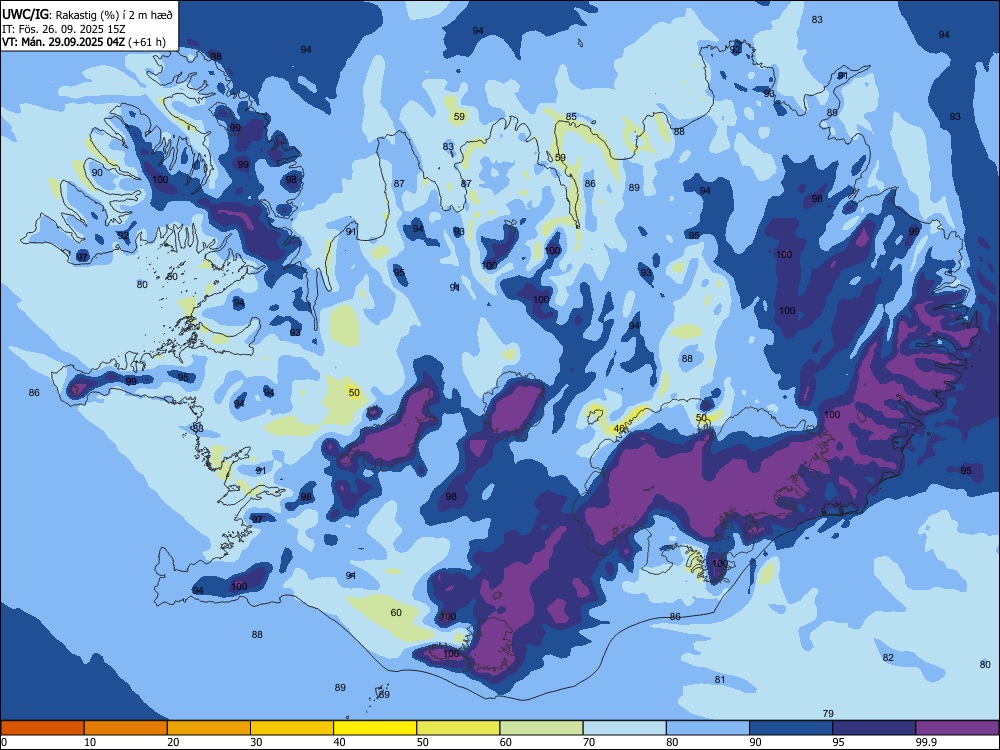Click the valid time line 'VT: Mán. 29.09.2025 04Z'
This screenshot has height=750, width=1000.
tap(64, 42)
